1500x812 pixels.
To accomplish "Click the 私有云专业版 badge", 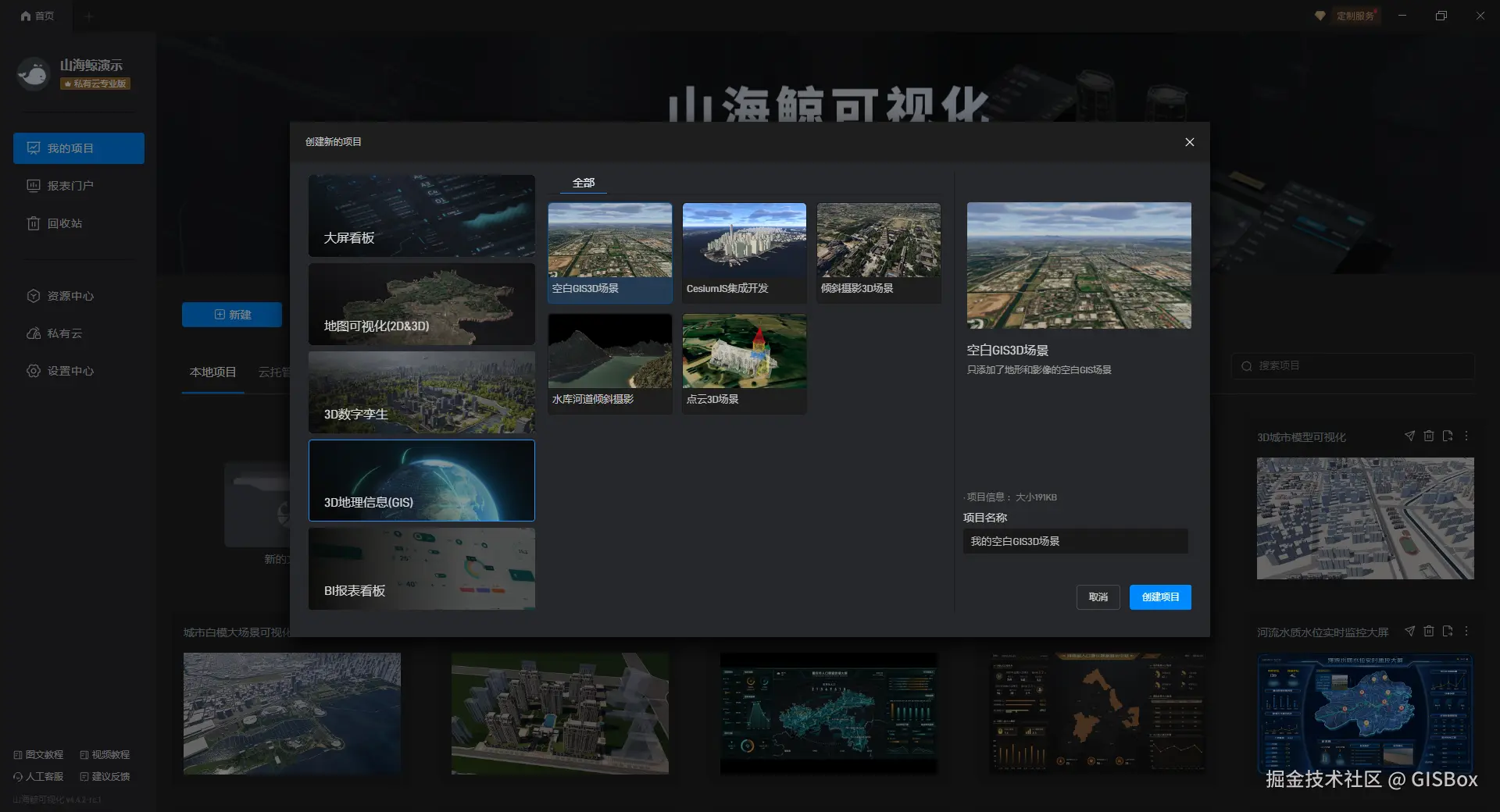I will [95, 84].
